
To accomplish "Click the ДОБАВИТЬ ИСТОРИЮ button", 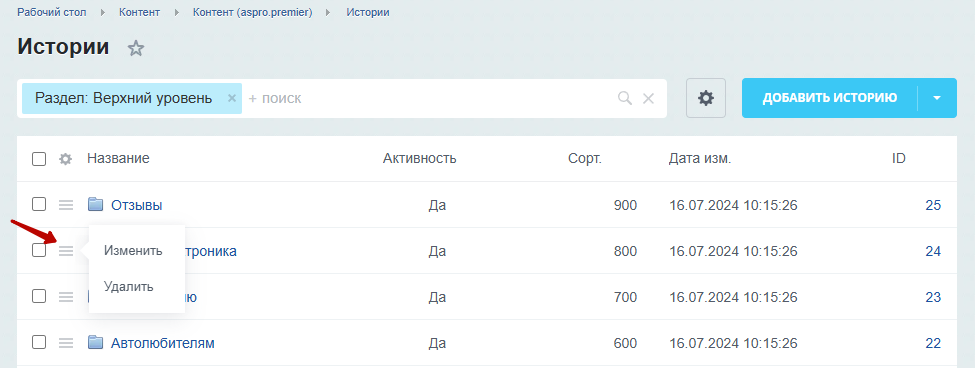I will click(829, 98).
